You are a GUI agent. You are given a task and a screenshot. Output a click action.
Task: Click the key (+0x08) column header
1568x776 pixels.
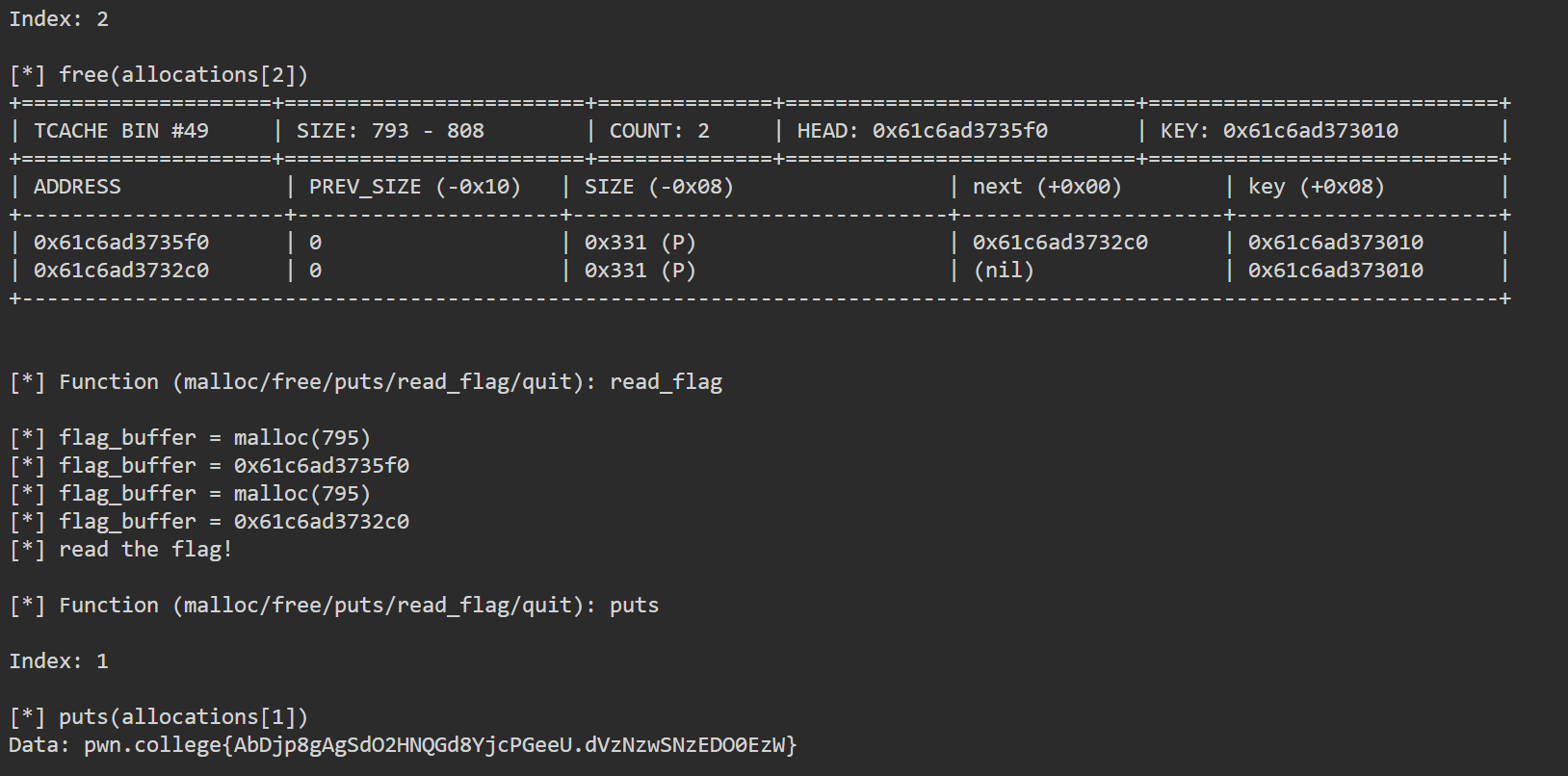pyautogui.click(x=1317, y=187)
